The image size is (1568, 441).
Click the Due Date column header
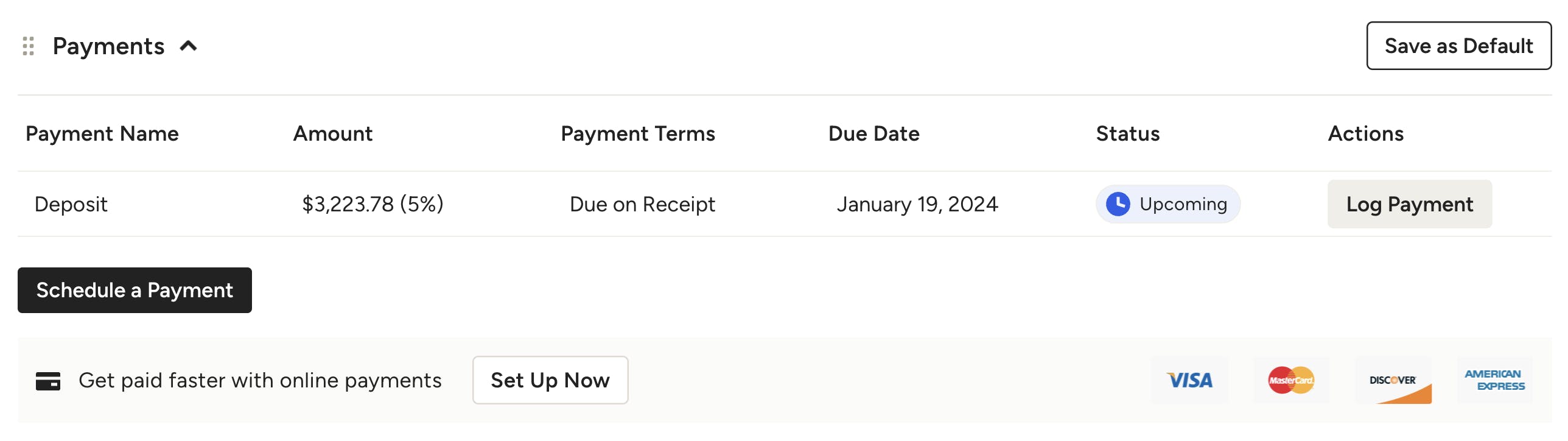874,133
